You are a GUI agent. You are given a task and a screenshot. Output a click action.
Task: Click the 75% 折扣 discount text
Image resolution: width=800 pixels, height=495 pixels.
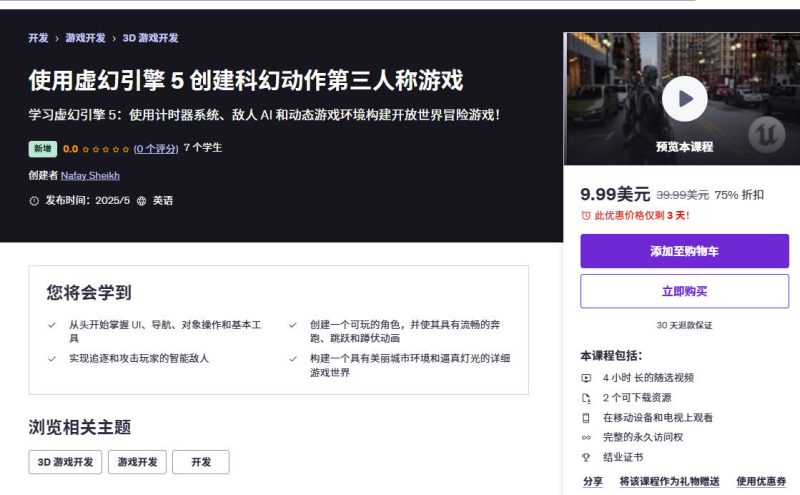point(739,195)
